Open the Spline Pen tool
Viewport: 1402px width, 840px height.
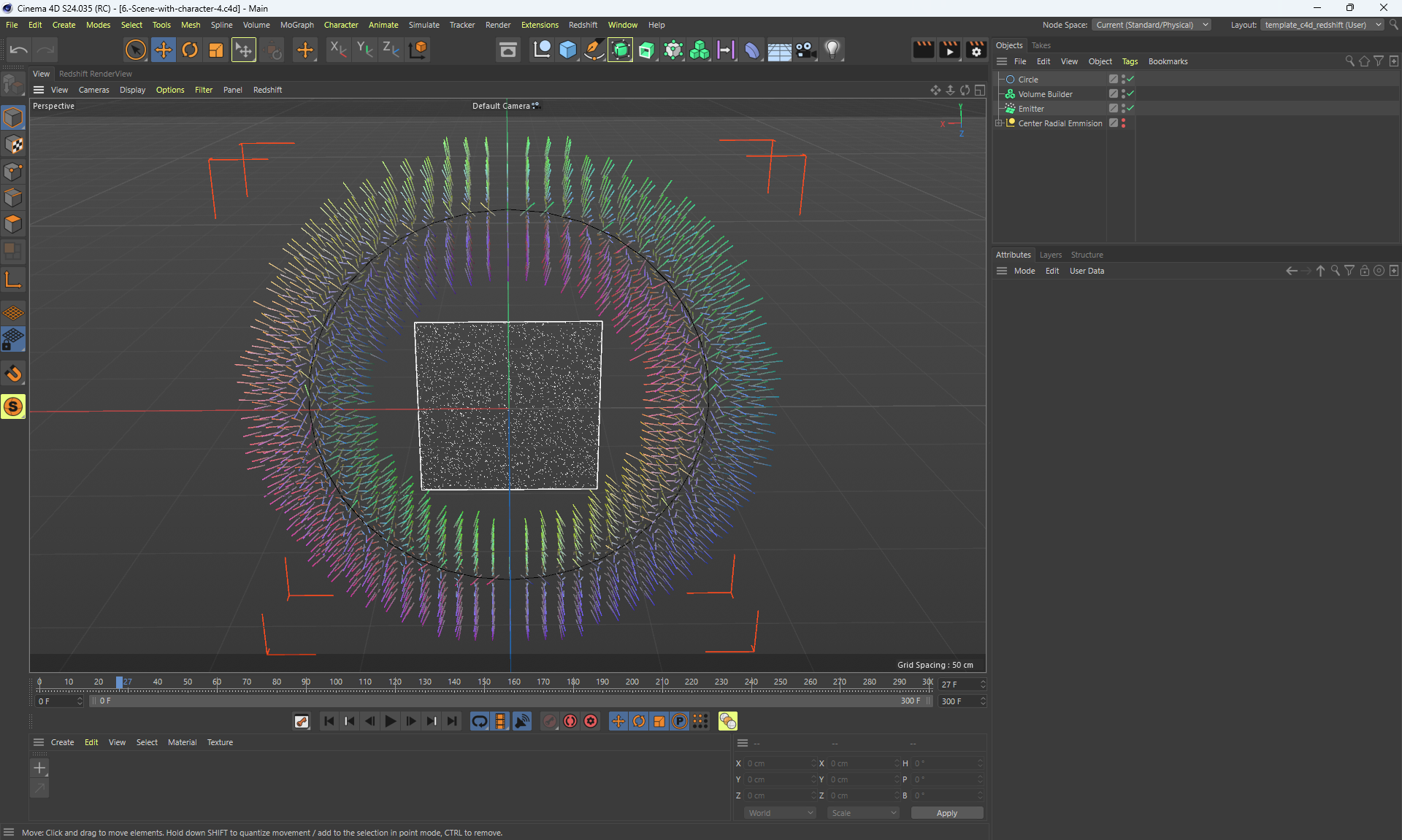point(594,50)
